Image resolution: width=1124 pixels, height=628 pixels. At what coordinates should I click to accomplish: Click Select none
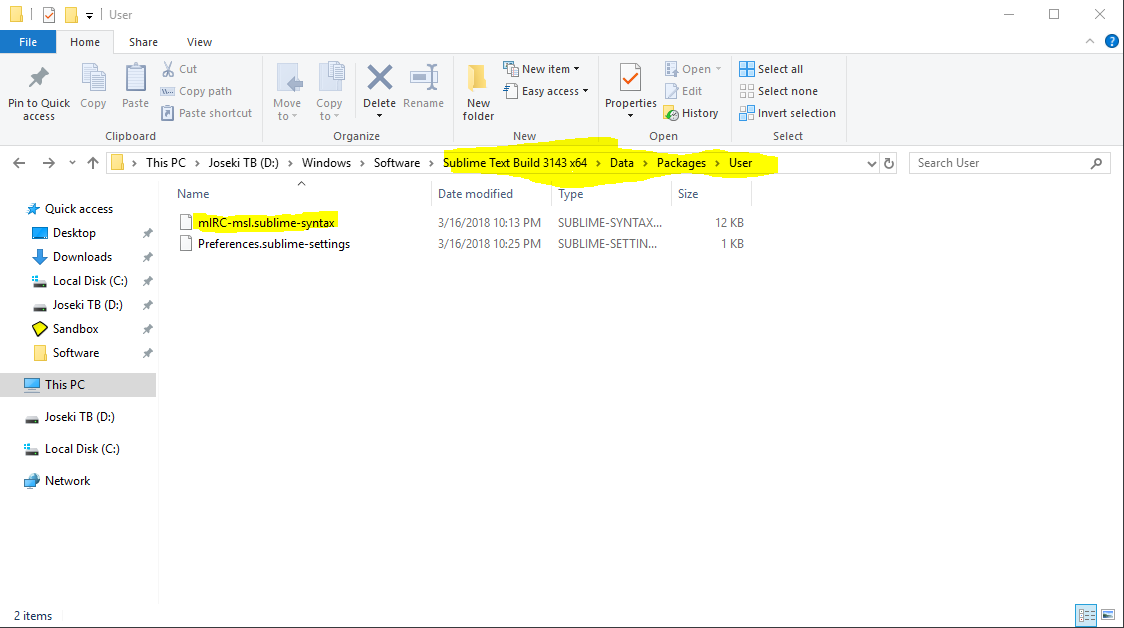click(x=778, y=91)
